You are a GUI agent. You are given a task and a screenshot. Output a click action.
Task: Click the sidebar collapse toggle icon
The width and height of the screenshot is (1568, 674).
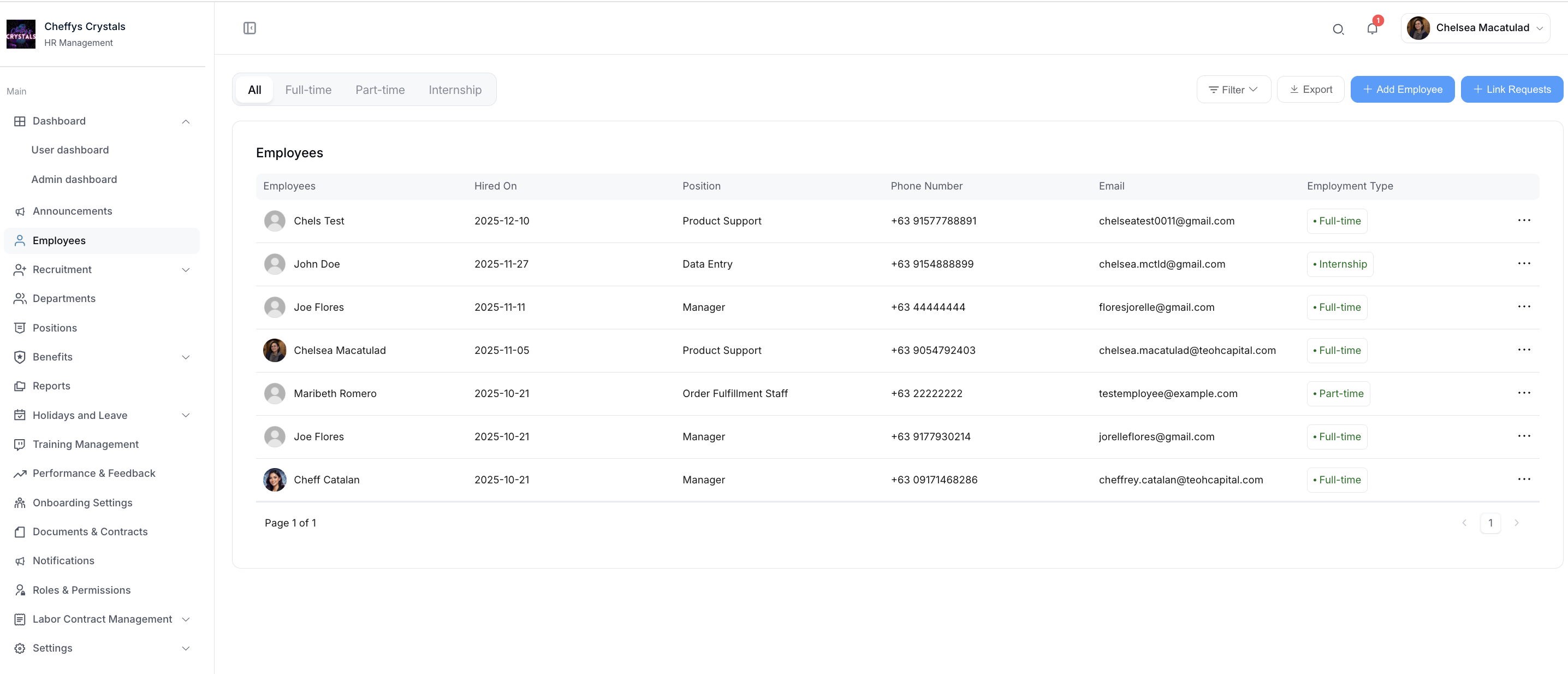coord(250,28)
